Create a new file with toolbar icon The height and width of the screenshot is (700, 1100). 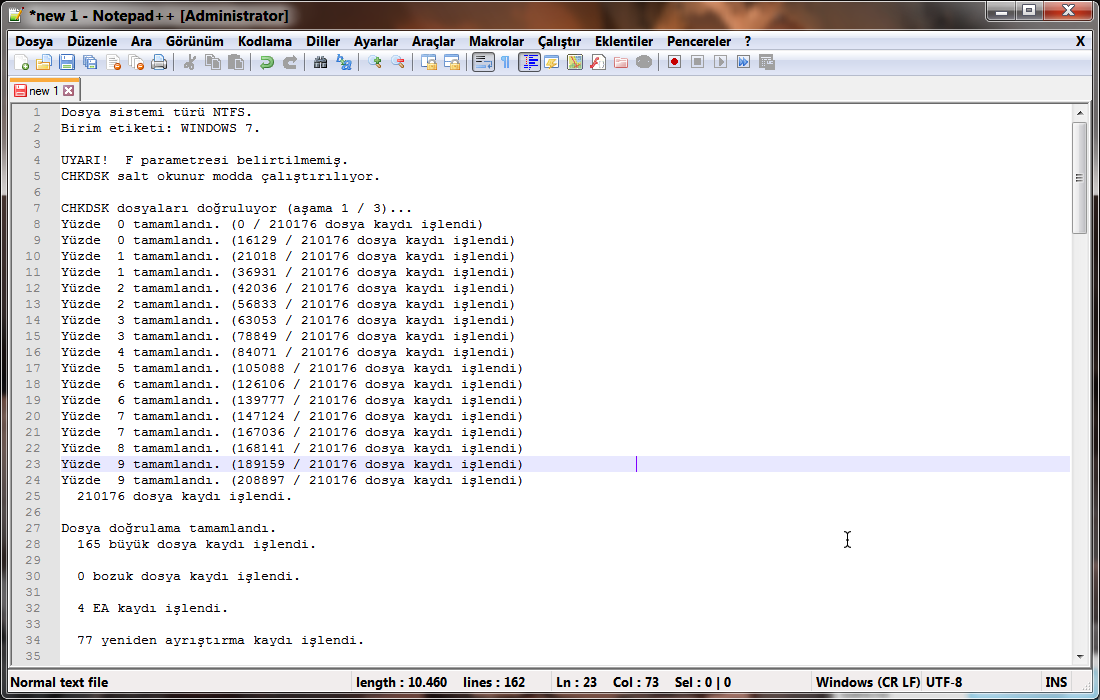[21, 62]
